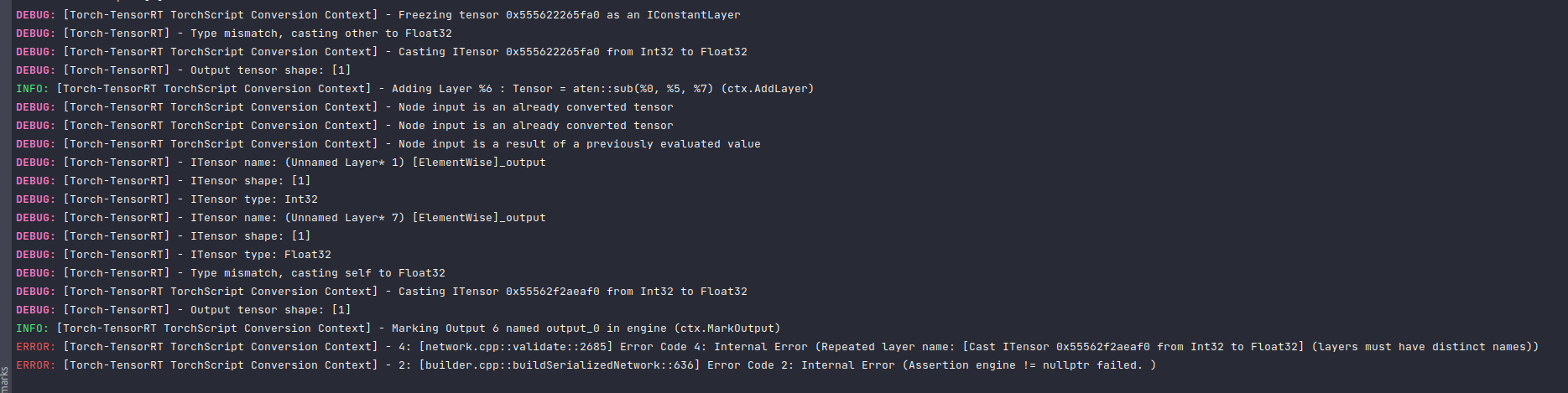Click 'Type mismatch, casting other to Float32' line

pyautogui.click(x=320, y=34)
